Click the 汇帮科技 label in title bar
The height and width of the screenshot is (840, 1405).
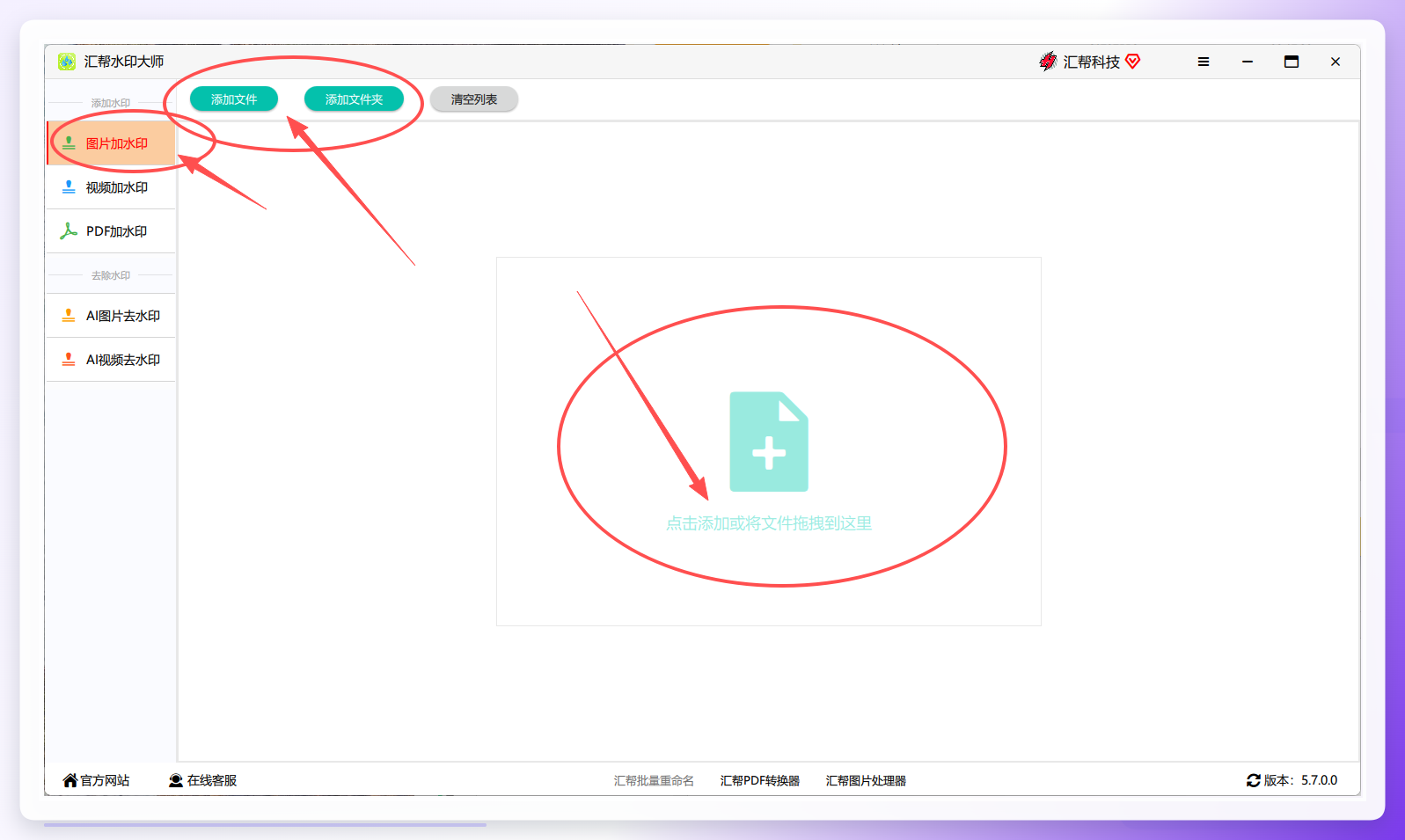1091,62
